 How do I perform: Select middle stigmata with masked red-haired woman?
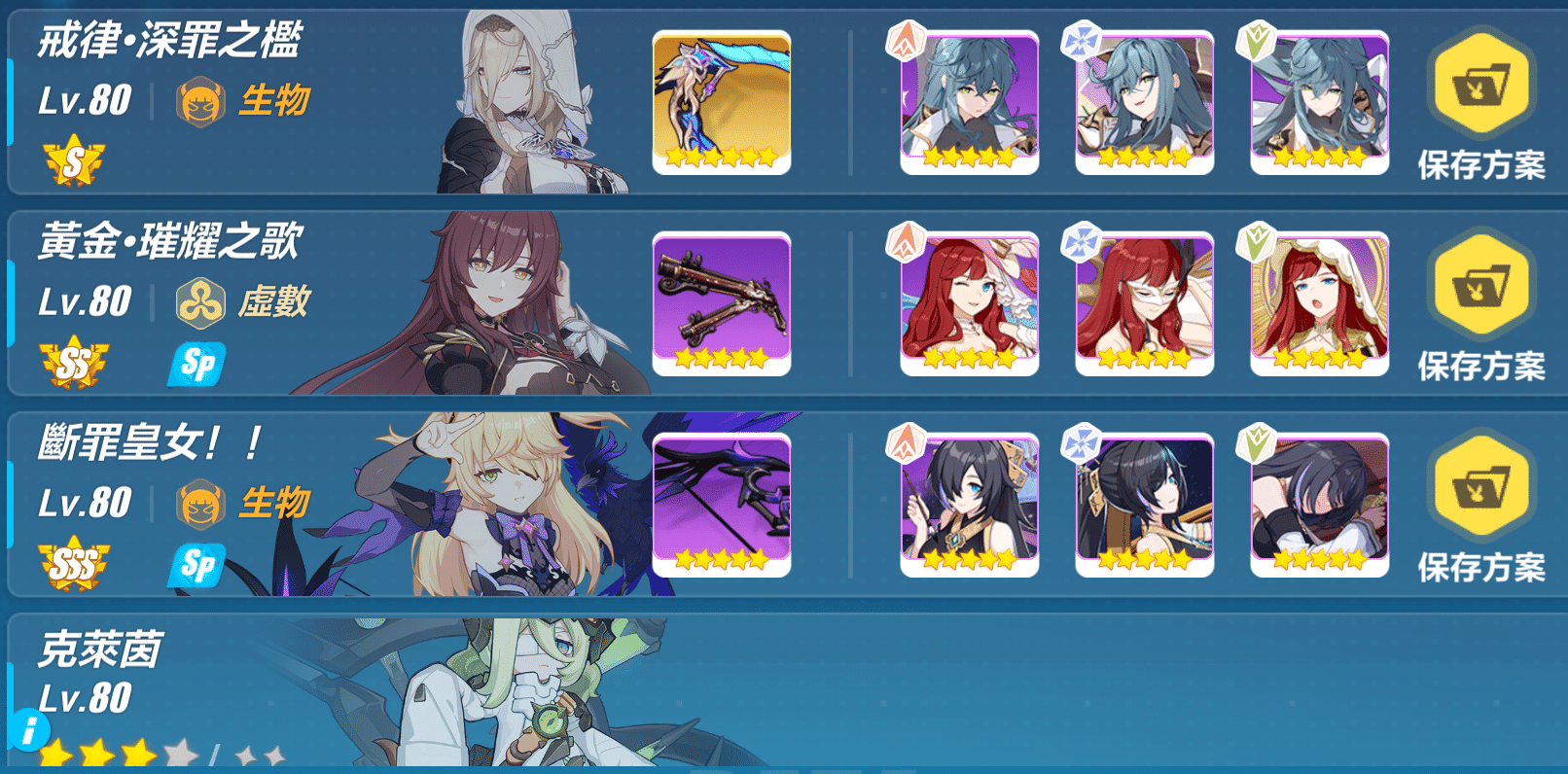pos(1145,303)
